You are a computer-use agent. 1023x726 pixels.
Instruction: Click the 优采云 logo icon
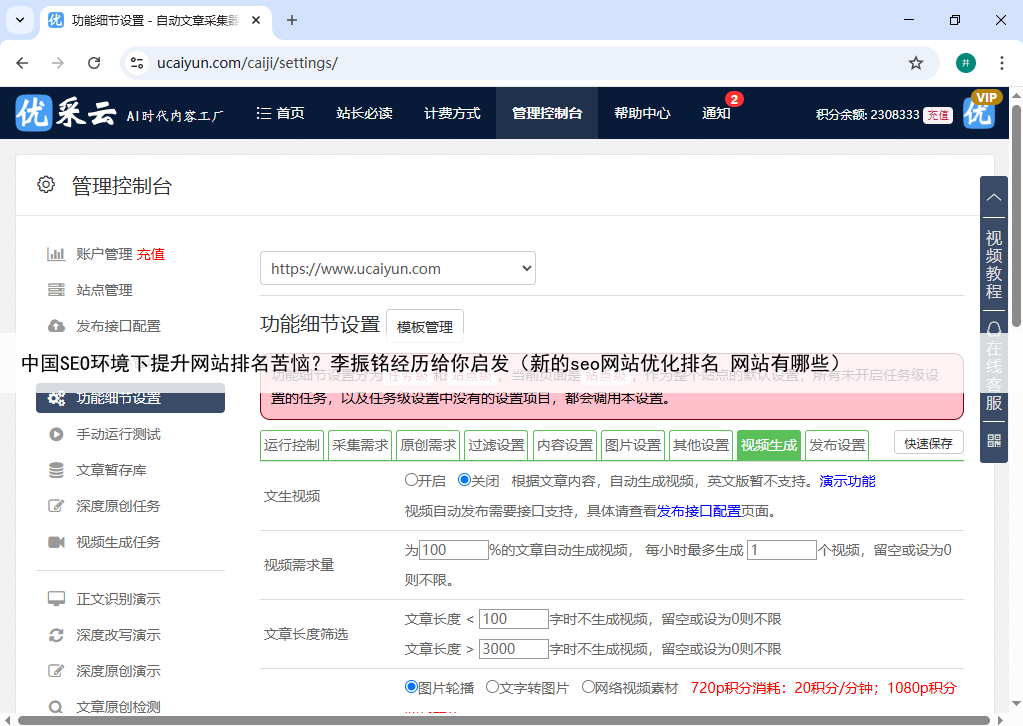[34, 113]
